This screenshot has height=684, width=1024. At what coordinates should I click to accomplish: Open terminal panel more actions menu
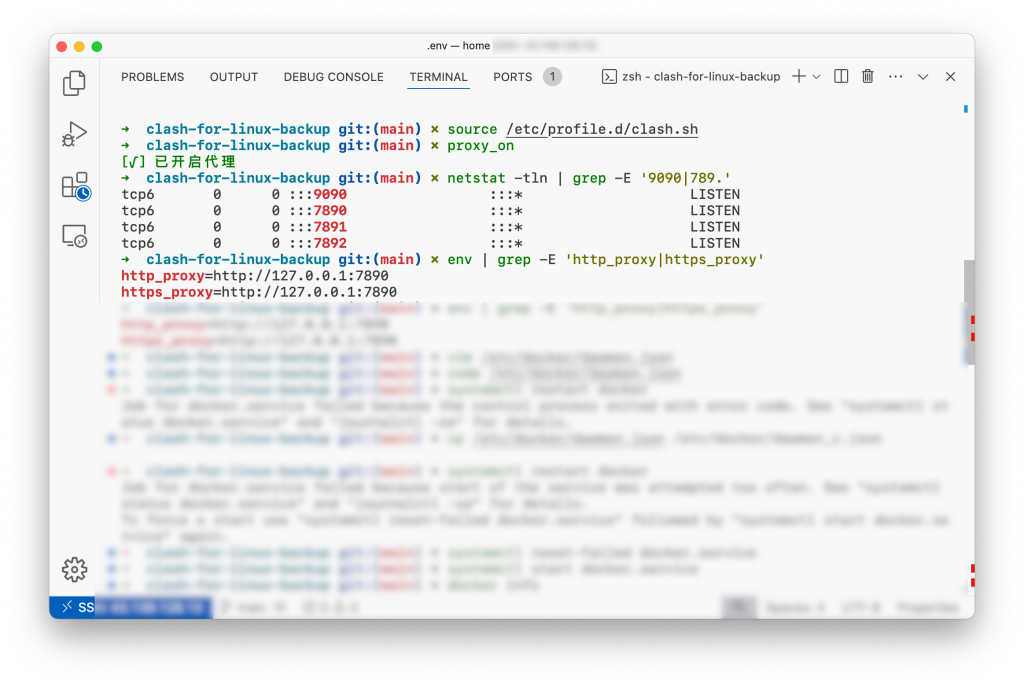(895, 77)
